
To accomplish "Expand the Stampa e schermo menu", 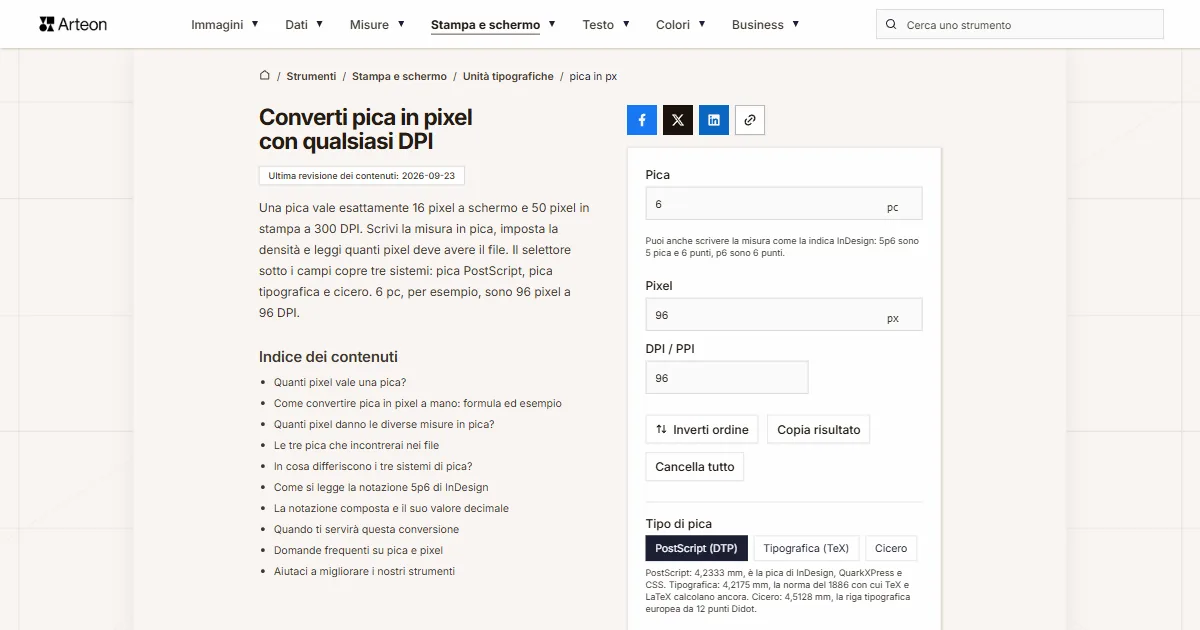I will (x=493, y=25).
